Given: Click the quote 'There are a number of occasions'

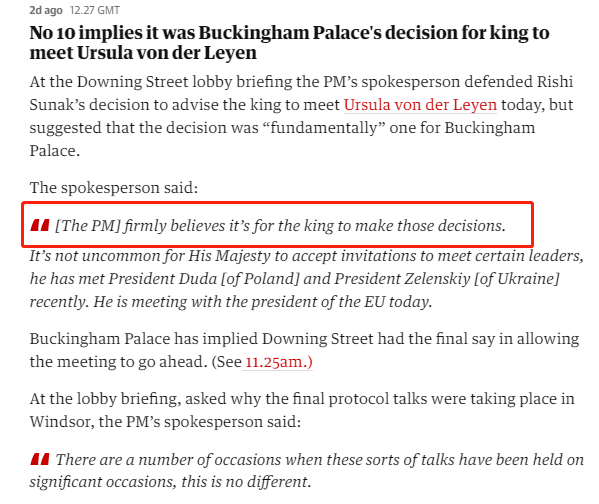Looking at the screenshot, I should [x=307, y=470].
